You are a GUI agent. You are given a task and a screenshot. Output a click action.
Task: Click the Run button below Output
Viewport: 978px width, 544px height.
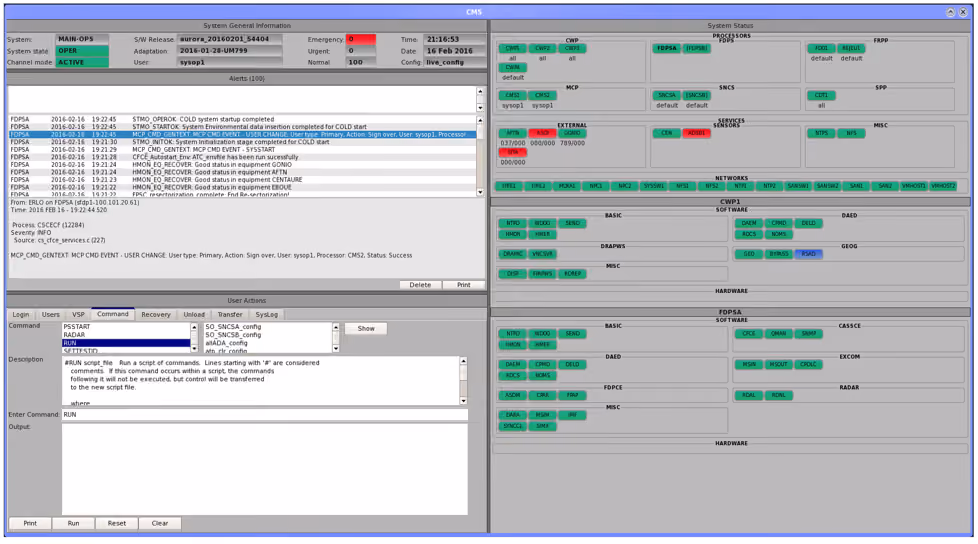(x=74, y=523)
